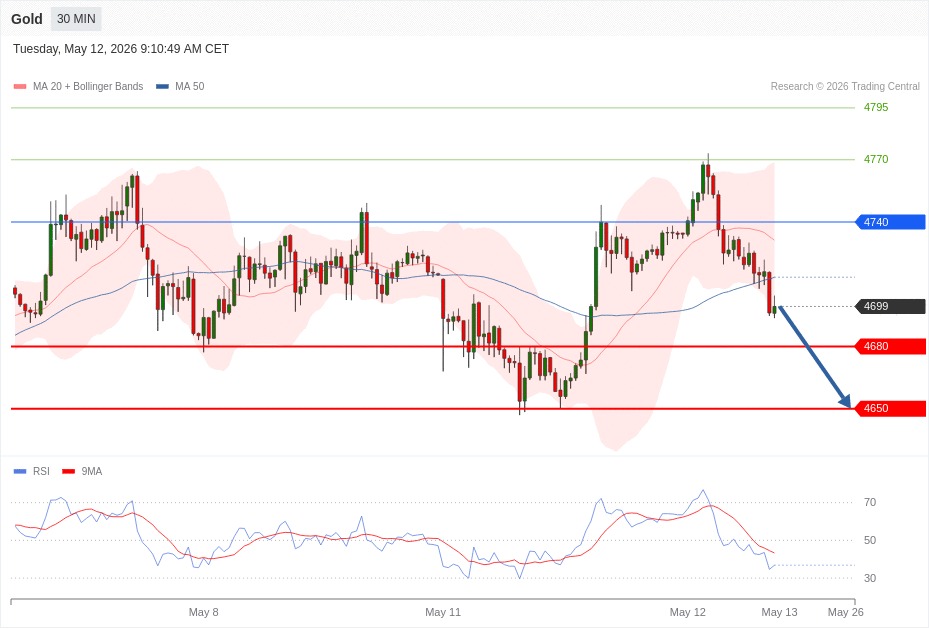Screen dimensions: 929x629
Task: Click the RSI 30 level label
Action: coord(870,578)
